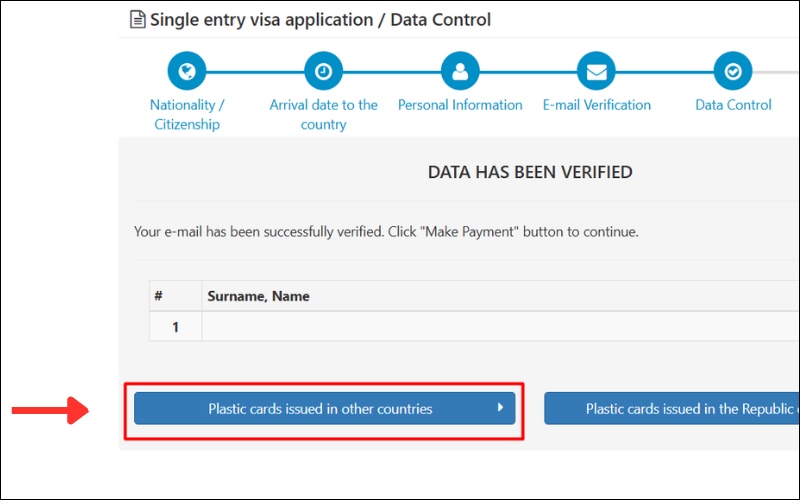
Task: Select row number 1 in applicant table
Action: (x=175, y=327)
